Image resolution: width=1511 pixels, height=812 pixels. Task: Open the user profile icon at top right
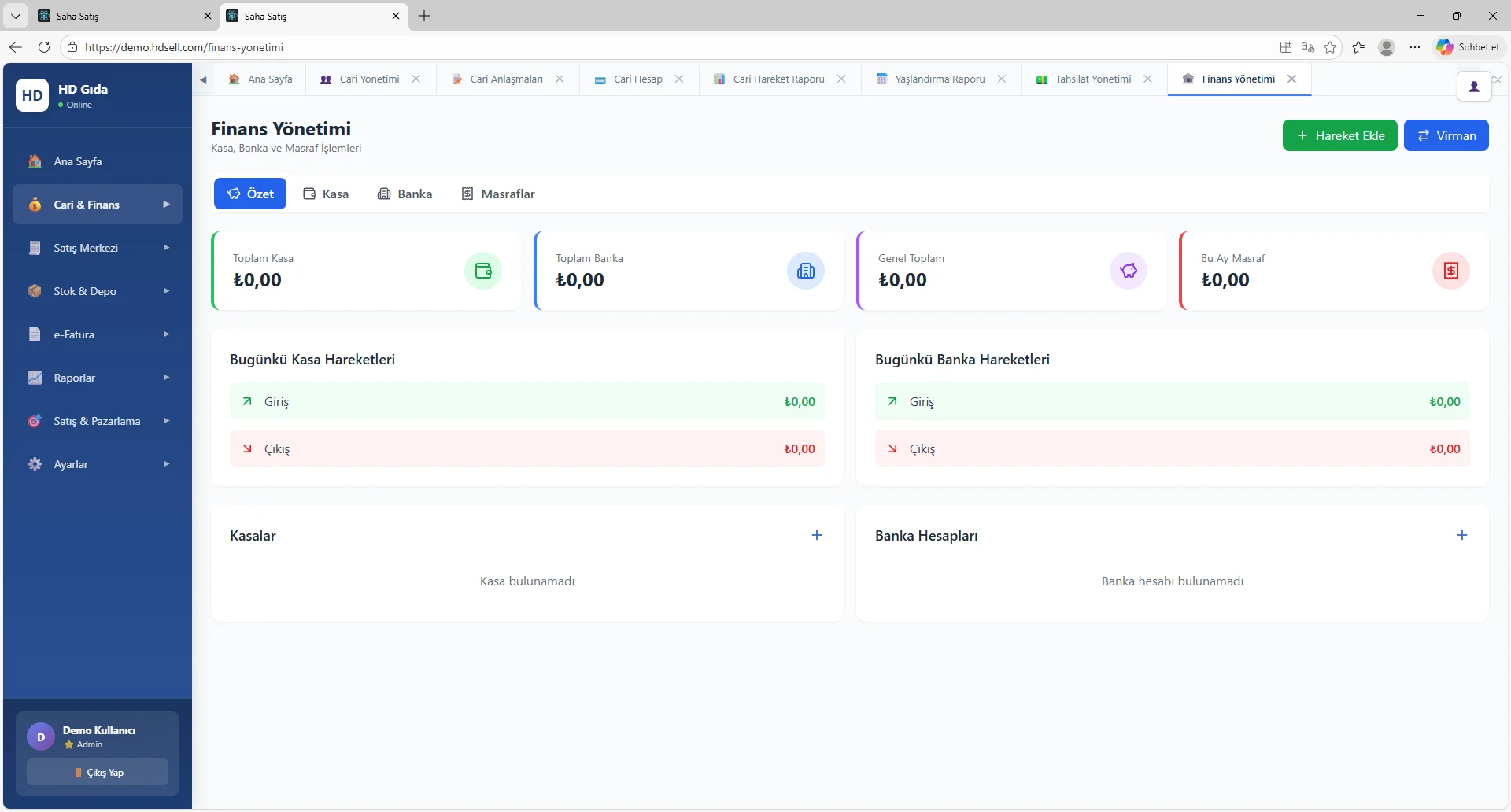[1474, 87]
